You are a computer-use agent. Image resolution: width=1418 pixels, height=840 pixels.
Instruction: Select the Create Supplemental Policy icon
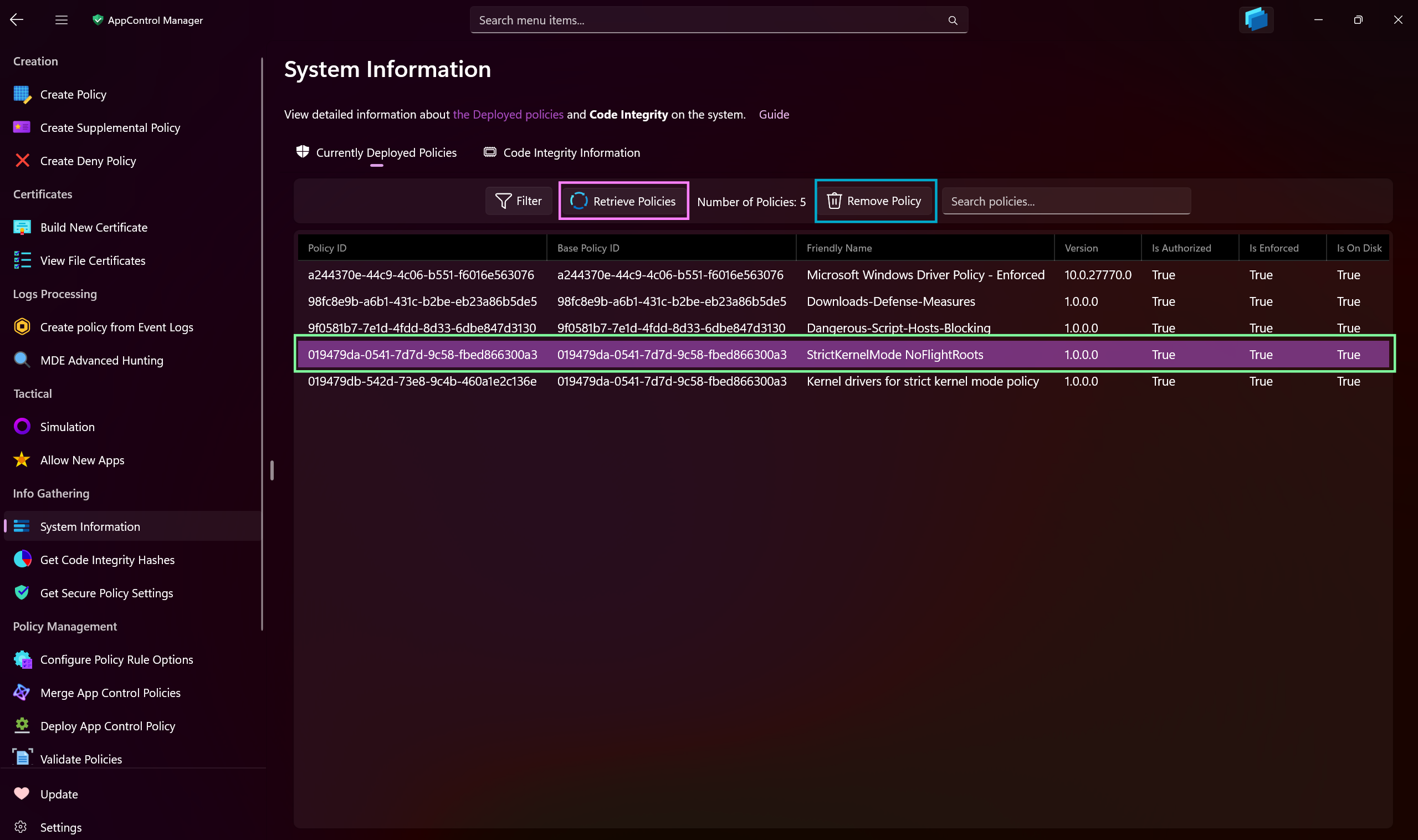[x=22, y=127]
